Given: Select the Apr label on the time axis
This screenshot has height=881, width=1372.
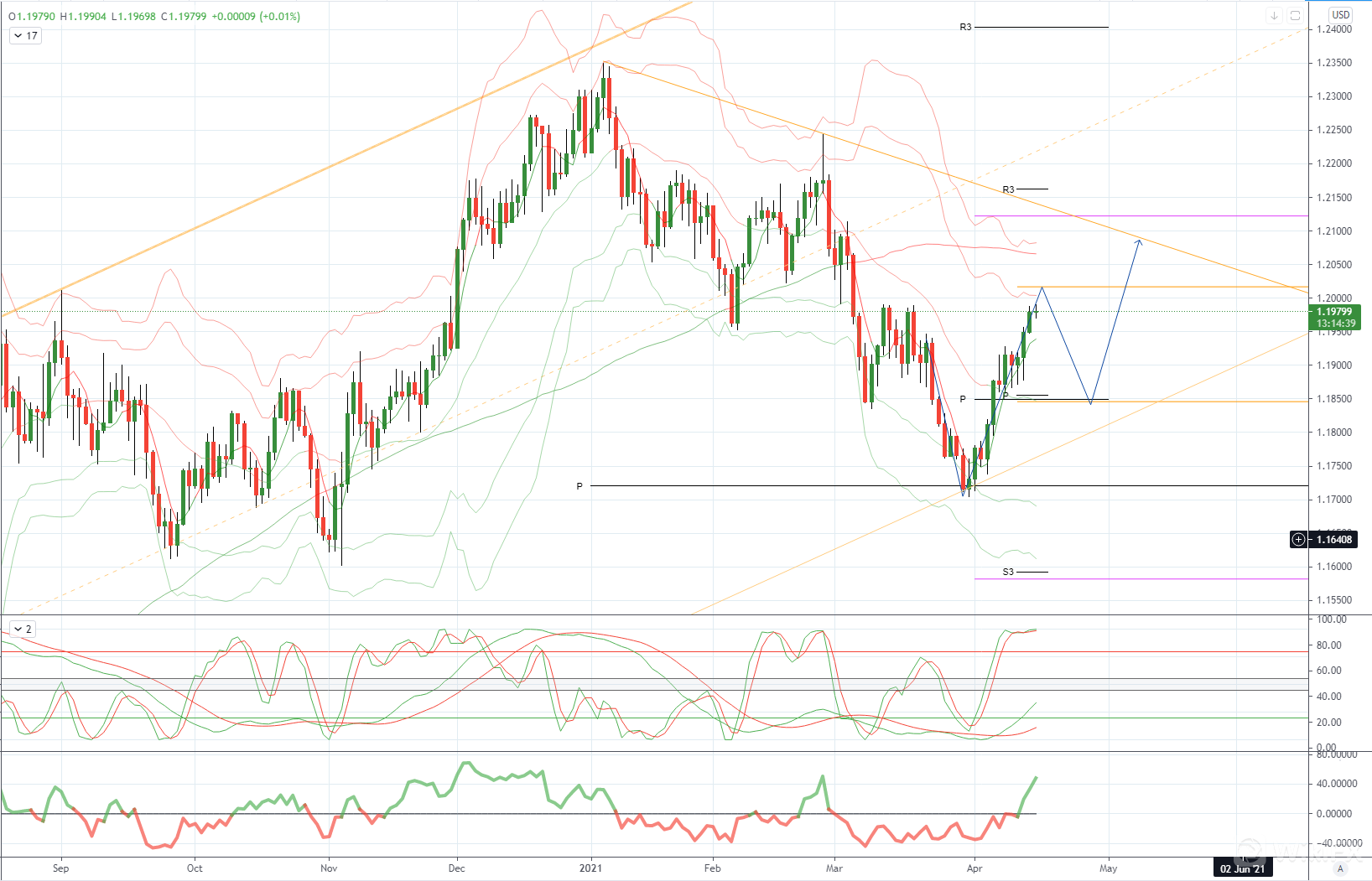Looking at the screenshot, I should point(974,868).
